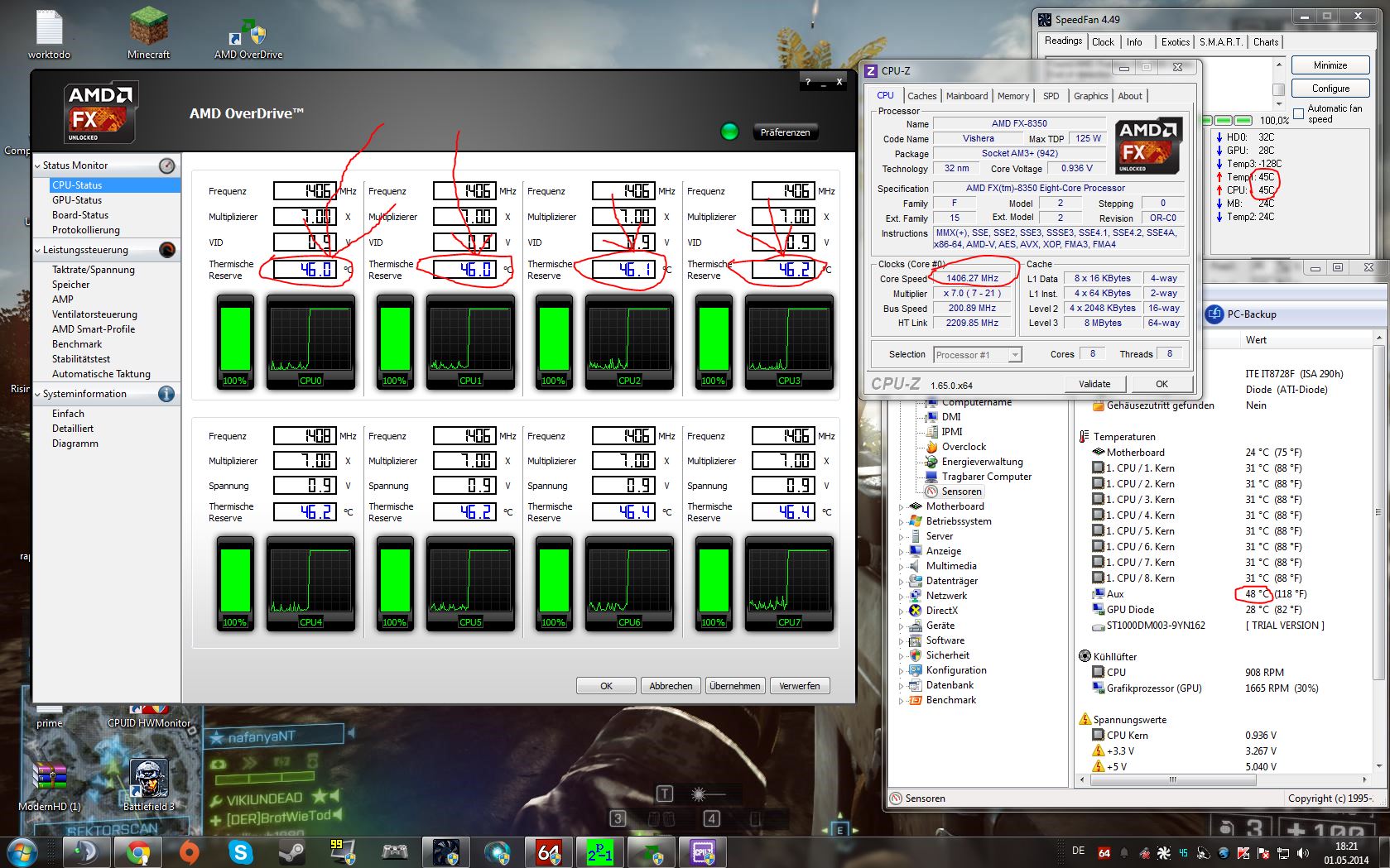
Task: Select Ventilatorsteuerung in the OverDrive sidebar
Action: [94, 314]
